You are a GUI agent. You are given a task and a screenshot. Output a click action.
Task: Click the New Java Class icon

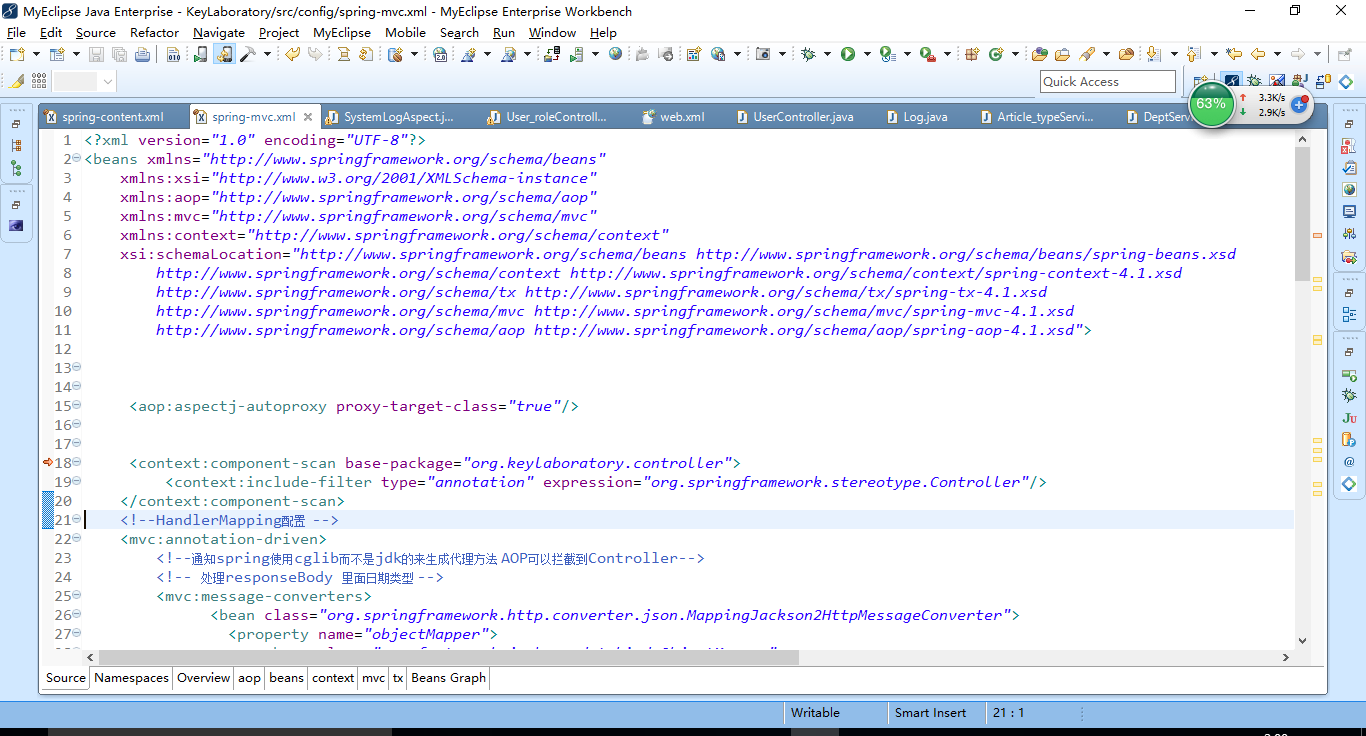click(995, 54)
